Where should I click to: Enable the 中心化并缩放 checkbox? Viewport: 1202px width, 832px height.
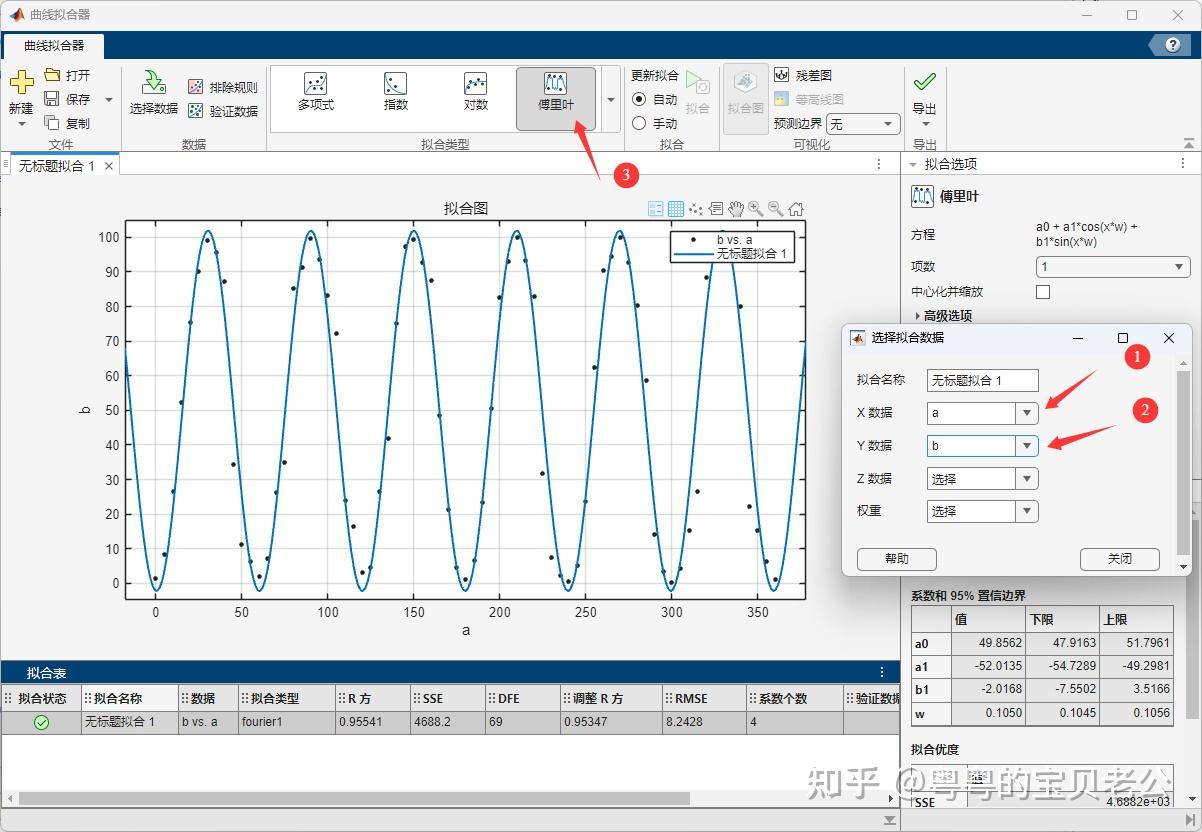coord(1043,291)
